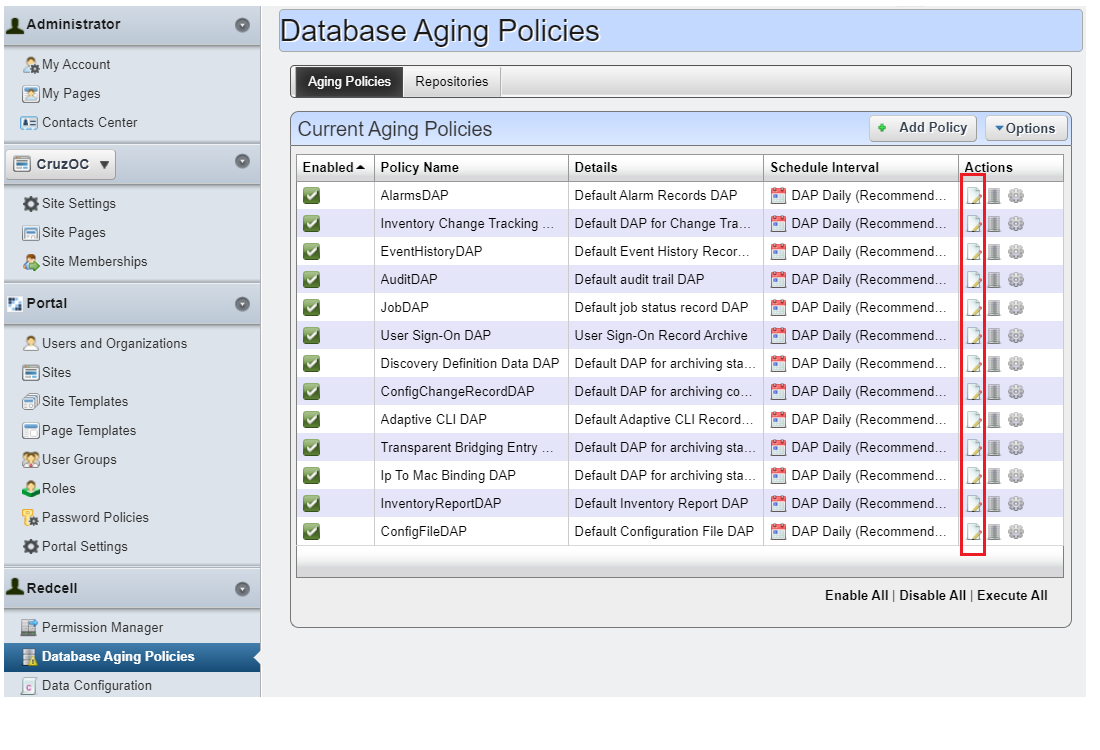Viewport: 1100px width, 750px height.
Task: Toggle the enabled checkmark for AuditDAP
Action: [x=311, y=279]
